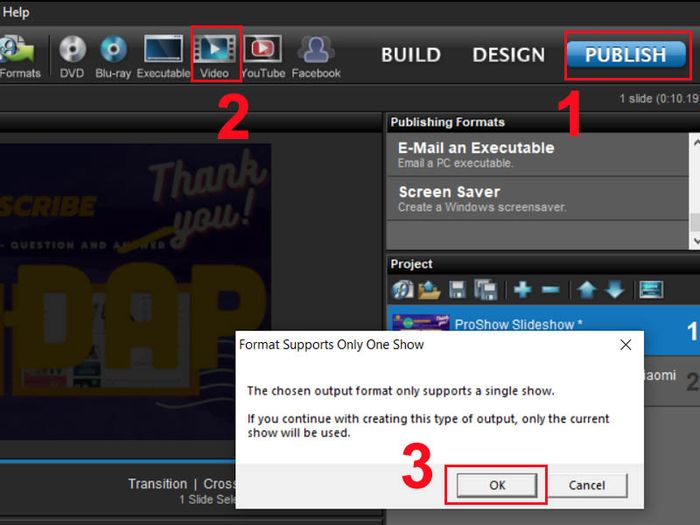Click the 1 slide duration status text
This screenshot has height=525, width=700.
click(x=659, y=99)
